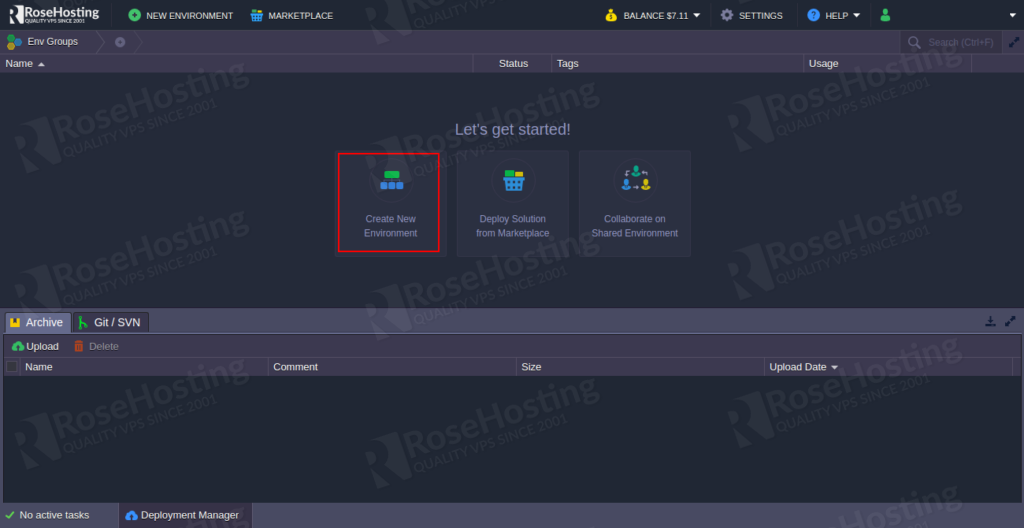The height and width of the screenshot is (528, 1024).
Task: Click the Env Groups breadcrumb
Action: (x=43, y=42)
